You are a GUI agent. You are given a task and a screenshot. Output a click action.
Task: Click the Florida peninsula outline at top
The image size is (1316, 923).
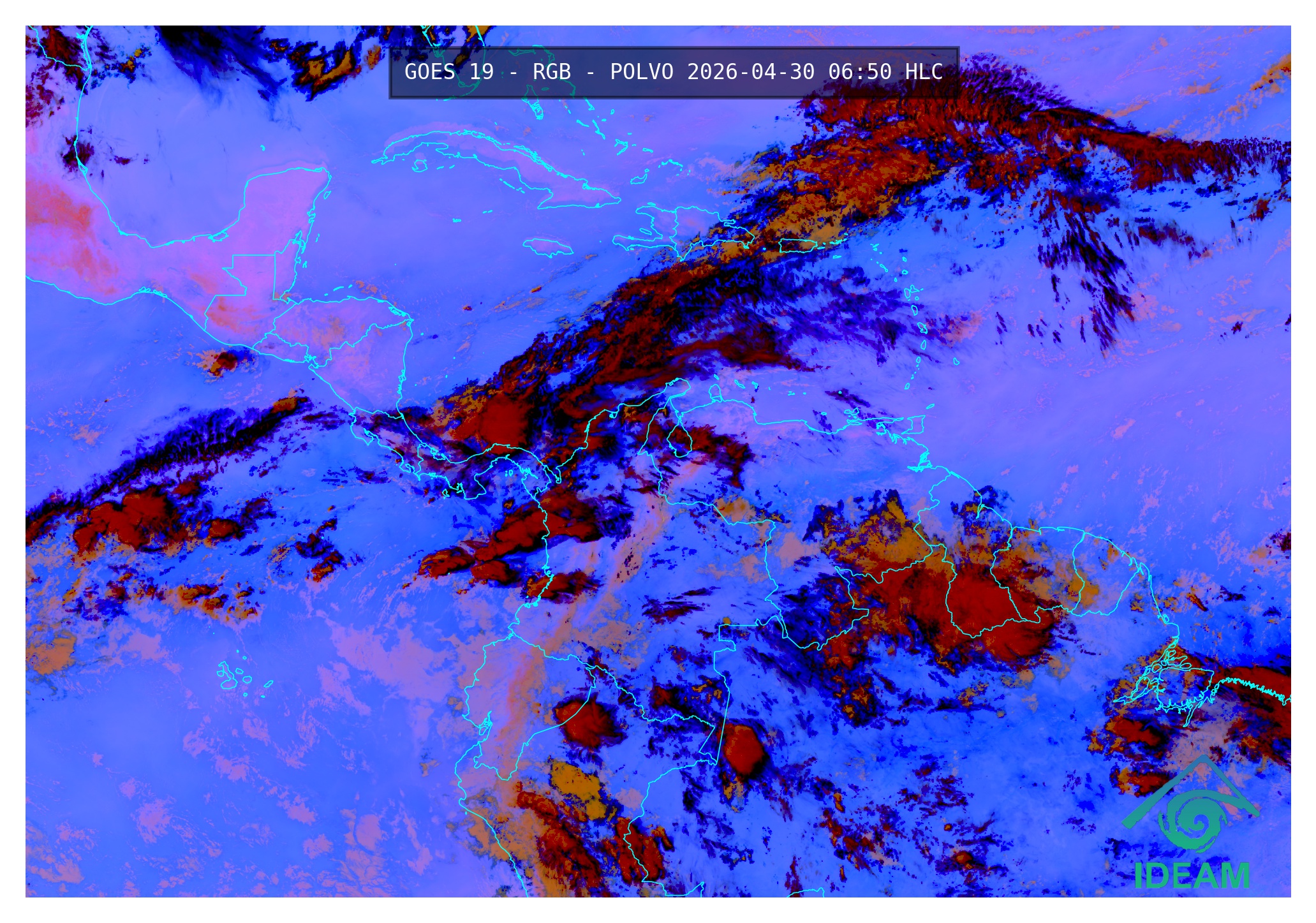456,38
